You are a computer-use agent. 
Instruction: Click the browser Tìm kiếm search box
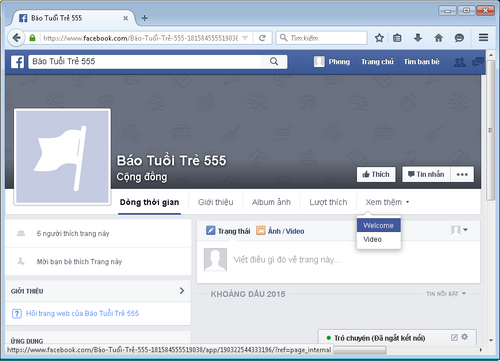coord(322,38)
